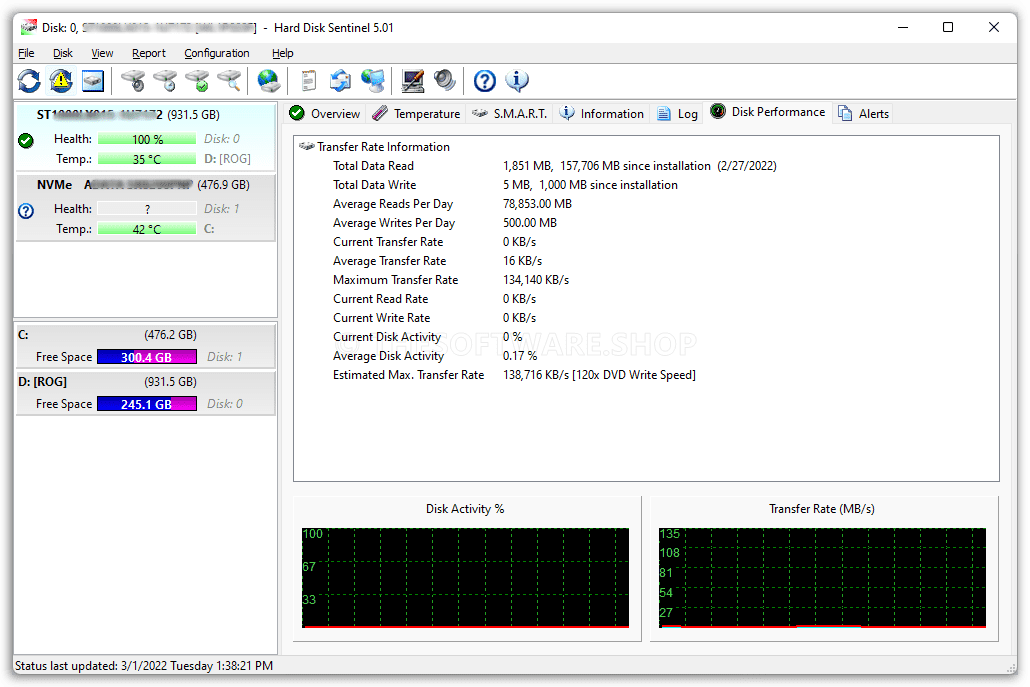The height and width of the screenshot is (687, 1030).
Task: Open the Report menu
Action: click(x=148, y=53)
